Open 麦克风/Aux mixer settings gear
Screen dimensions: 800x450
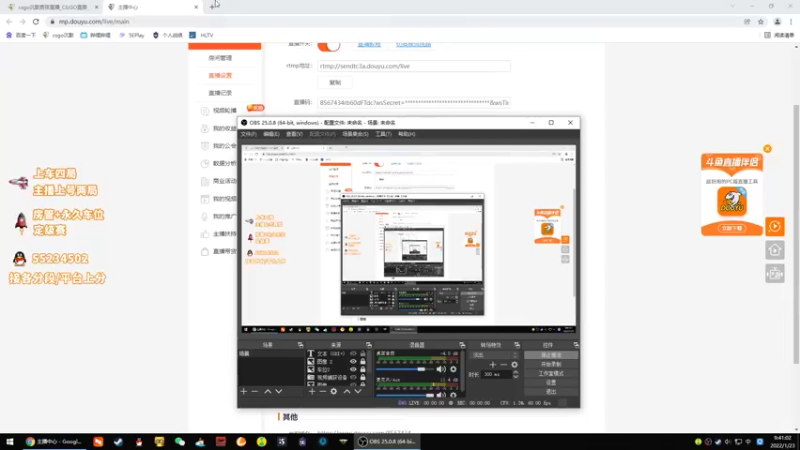click(x=453, y=395)
